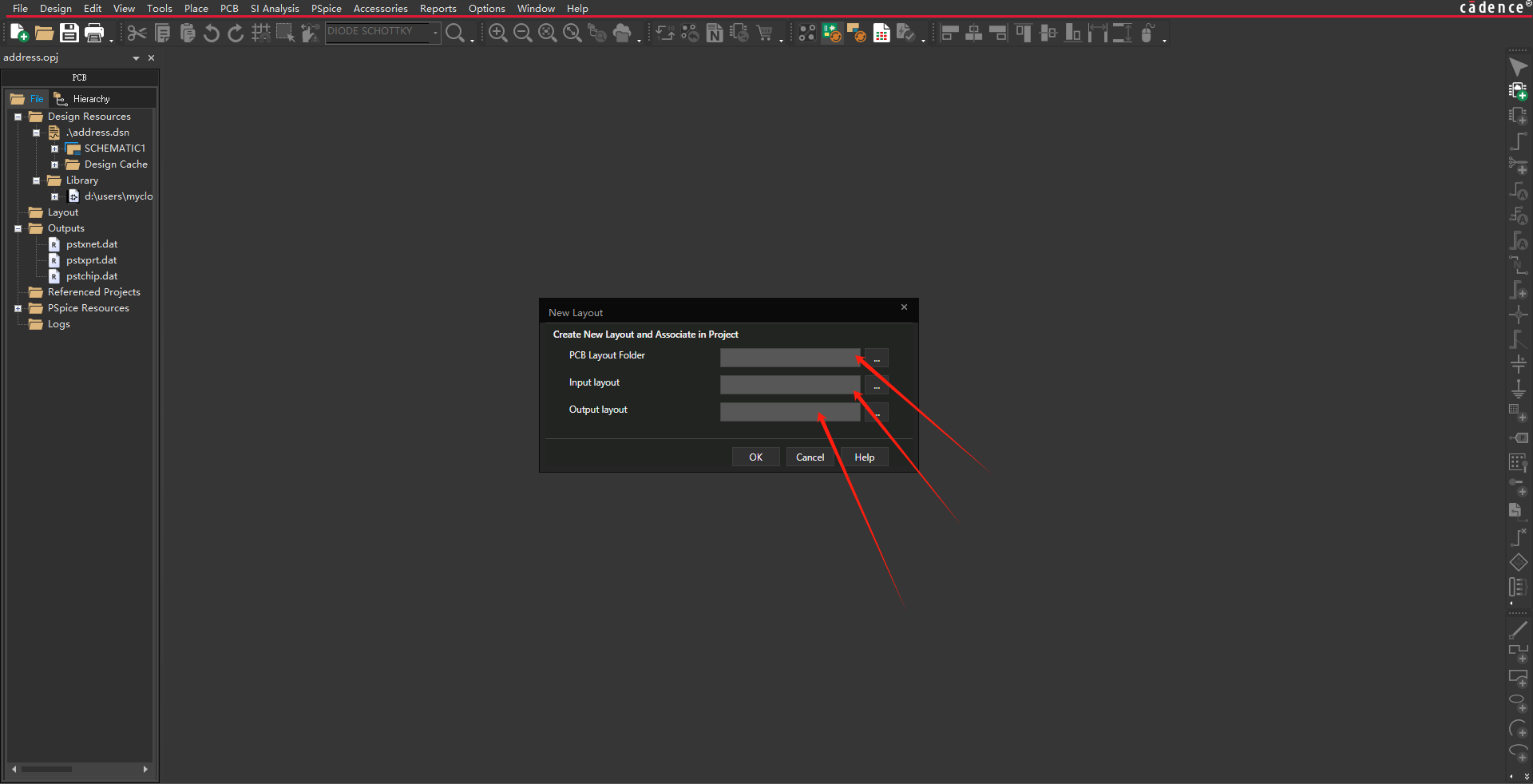This screenshot has width=1533, height=784.
Task: Select the Place Wire tool in right toolbar
Action: (x=1518, y=141)
